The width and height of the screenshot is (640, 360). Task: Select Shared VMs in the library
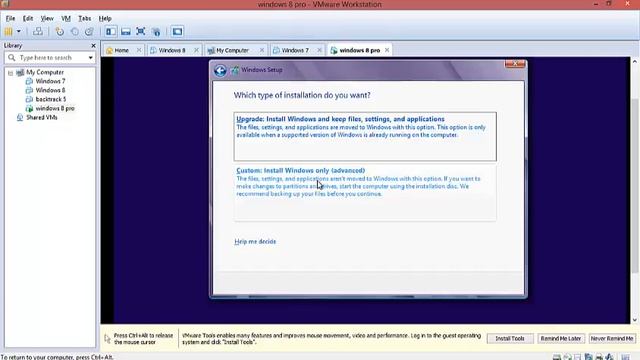tap(42, 117)
